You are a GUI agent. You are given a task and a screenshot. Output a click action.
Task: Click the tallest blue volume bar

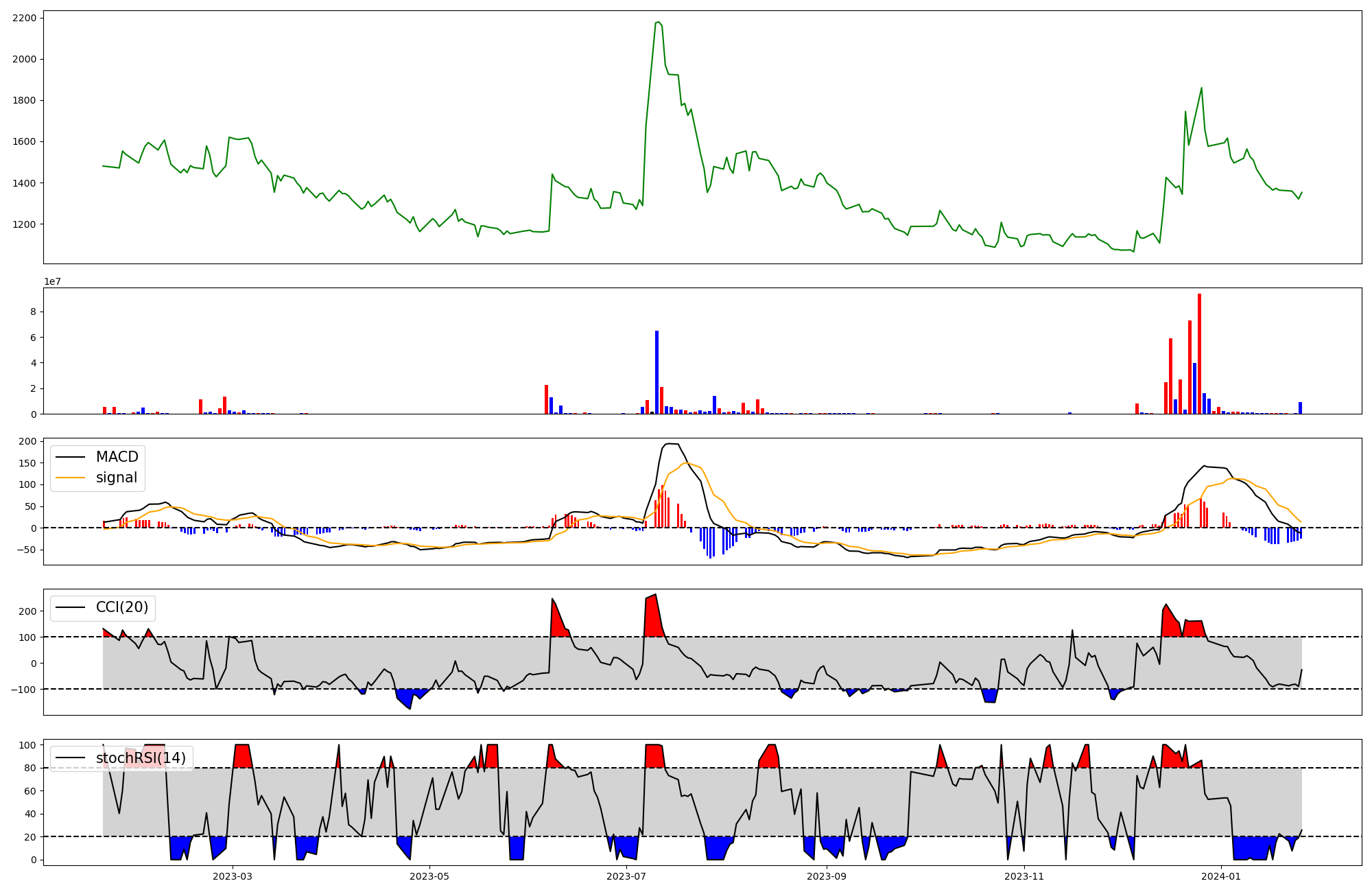[x=657, y=372]
